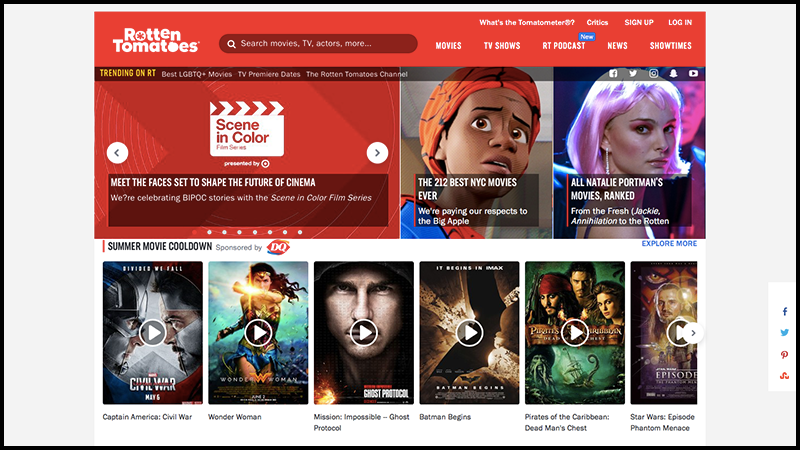Open the NEWS menu
This screenshot has width=800, height=450.
(x=617, y=46)
